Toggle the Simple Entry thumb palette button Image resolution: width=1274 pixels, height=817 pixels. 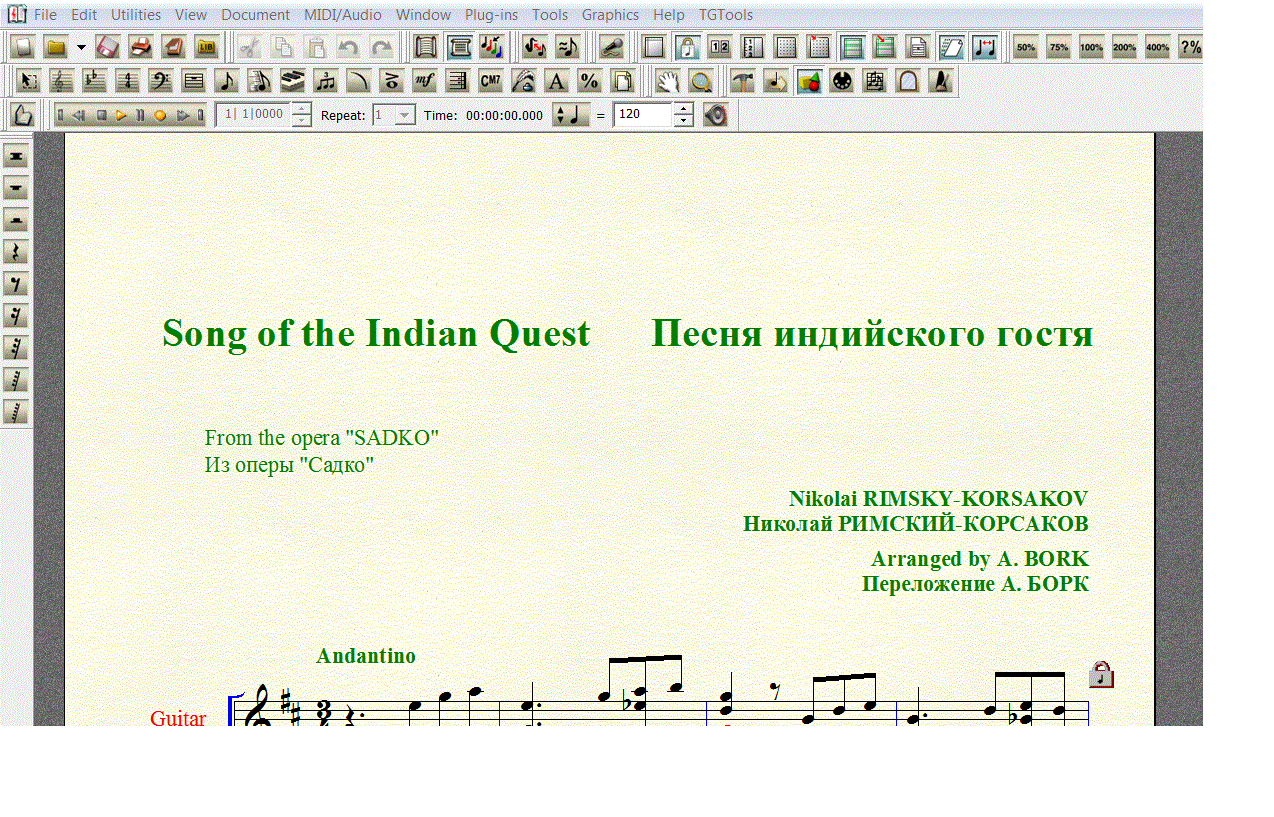[x=23, y=115]
